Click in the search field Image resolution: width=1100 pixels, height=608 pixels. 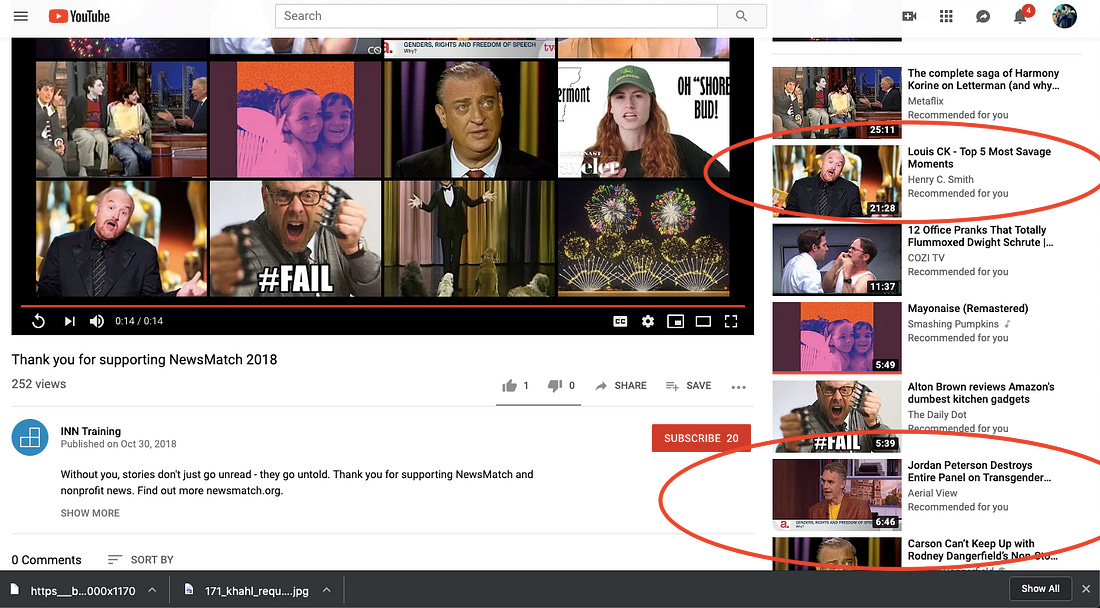pos(496,15)
